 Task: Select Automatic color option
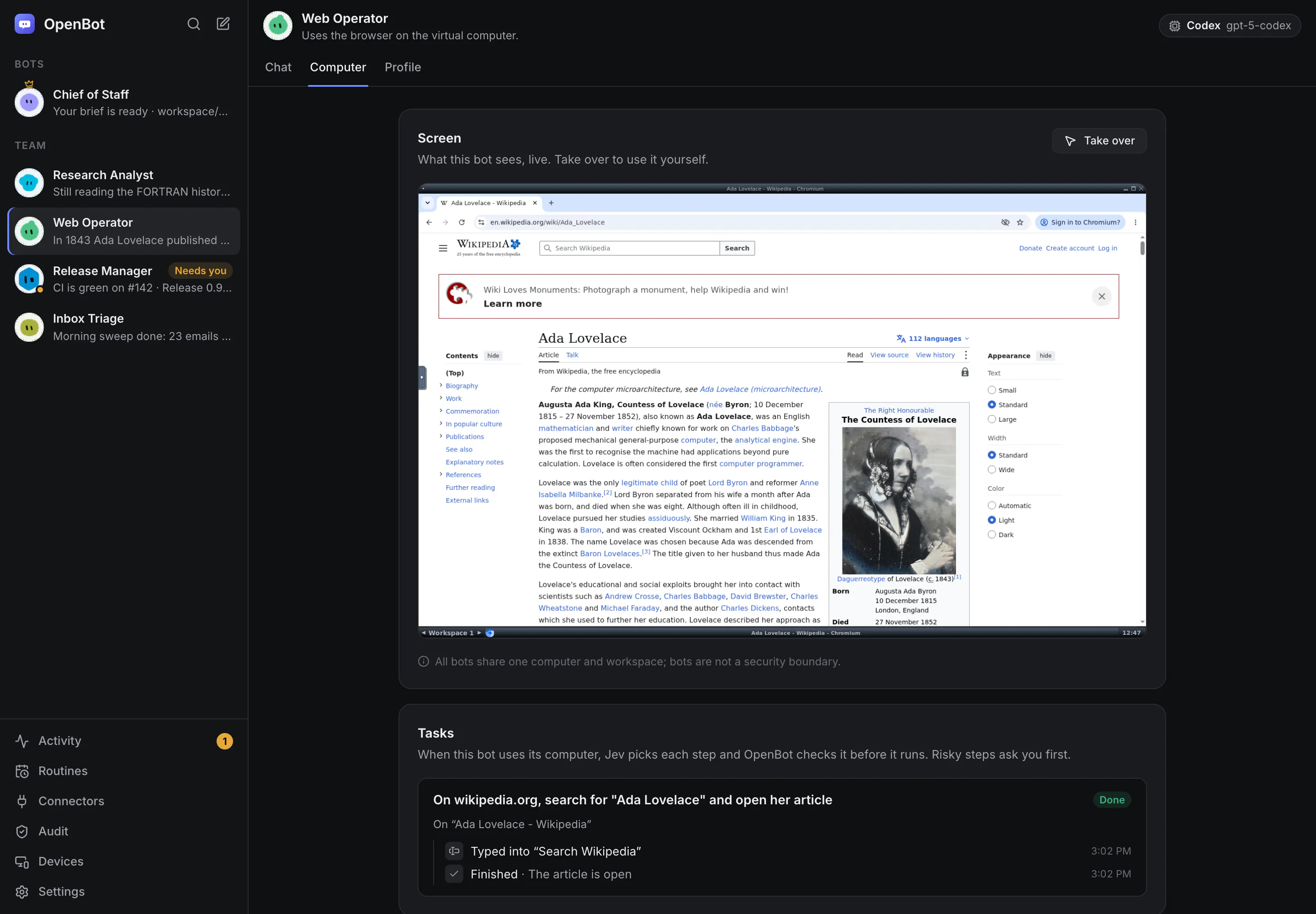(x=991, y=505)
